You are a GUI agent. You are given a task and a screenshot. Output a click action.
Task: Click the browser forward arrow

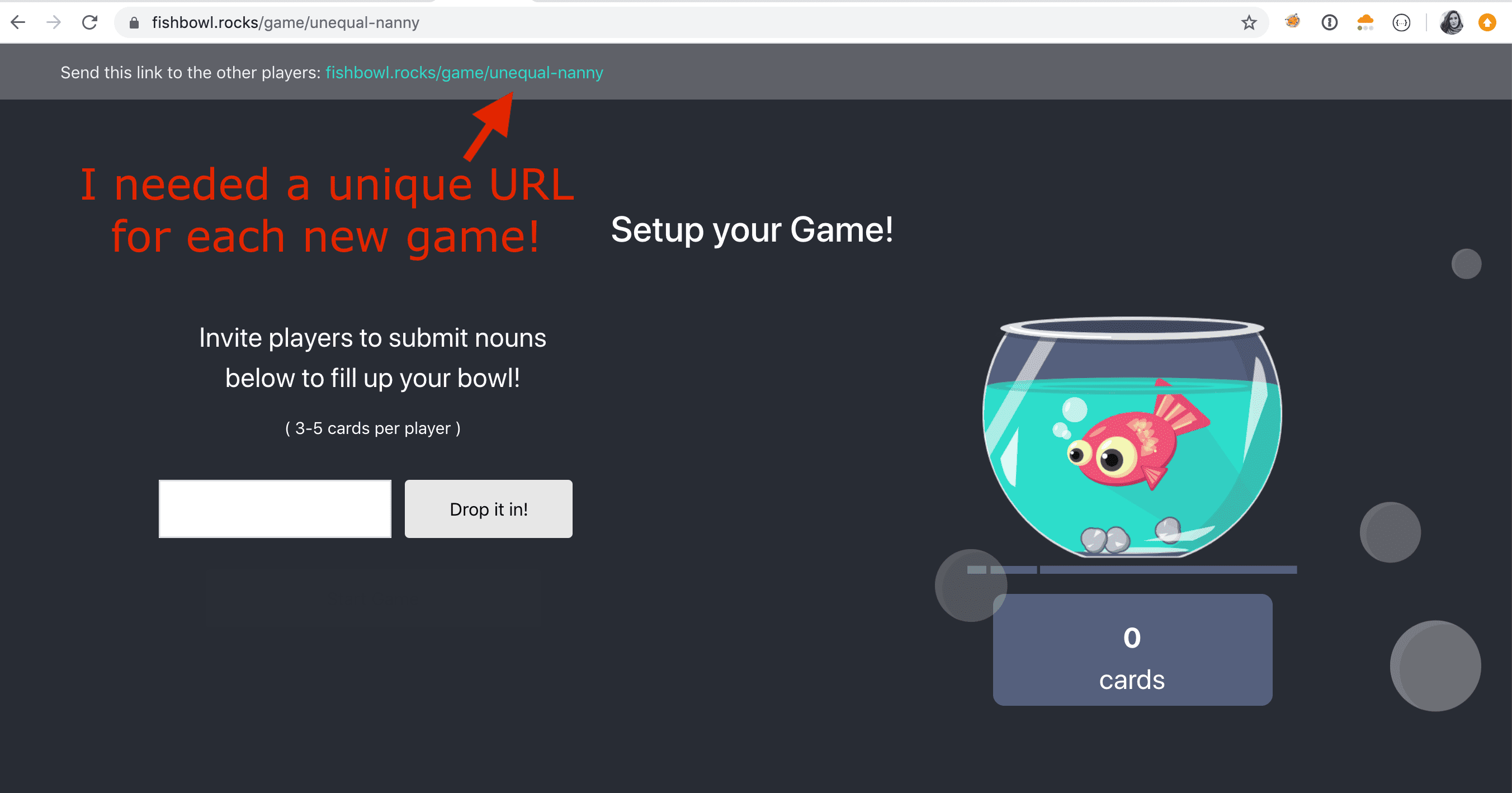tap(54, 22)
